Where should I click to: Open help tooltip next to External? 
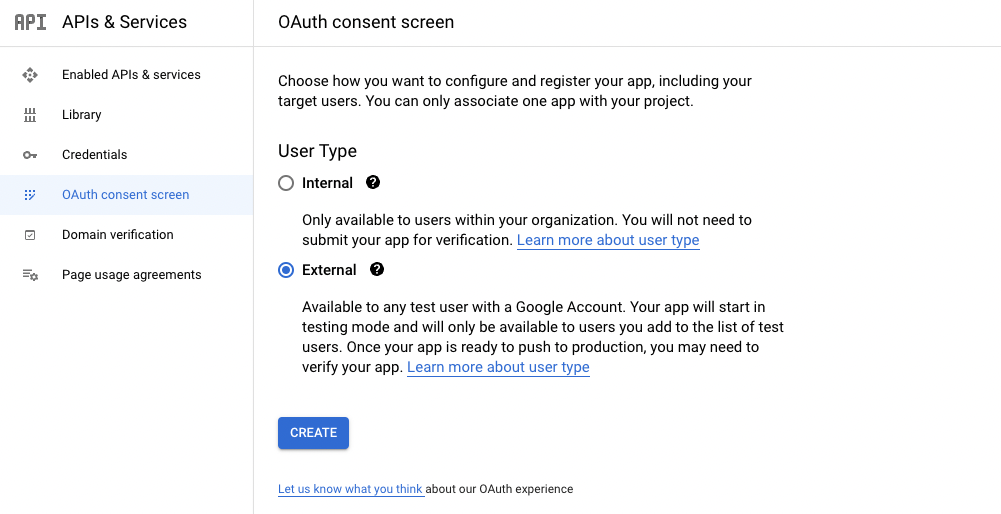click(377, 270)
